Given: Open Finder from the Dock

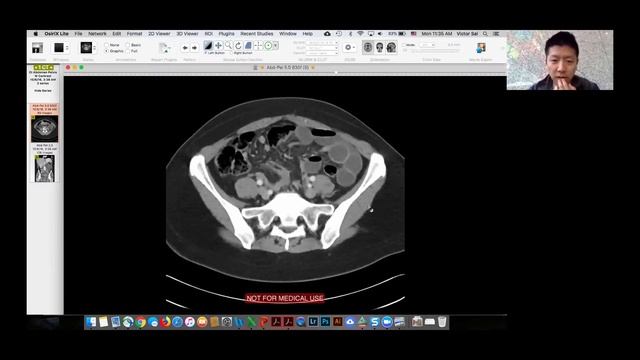Looking at the screenshot, I should [91, 322].
